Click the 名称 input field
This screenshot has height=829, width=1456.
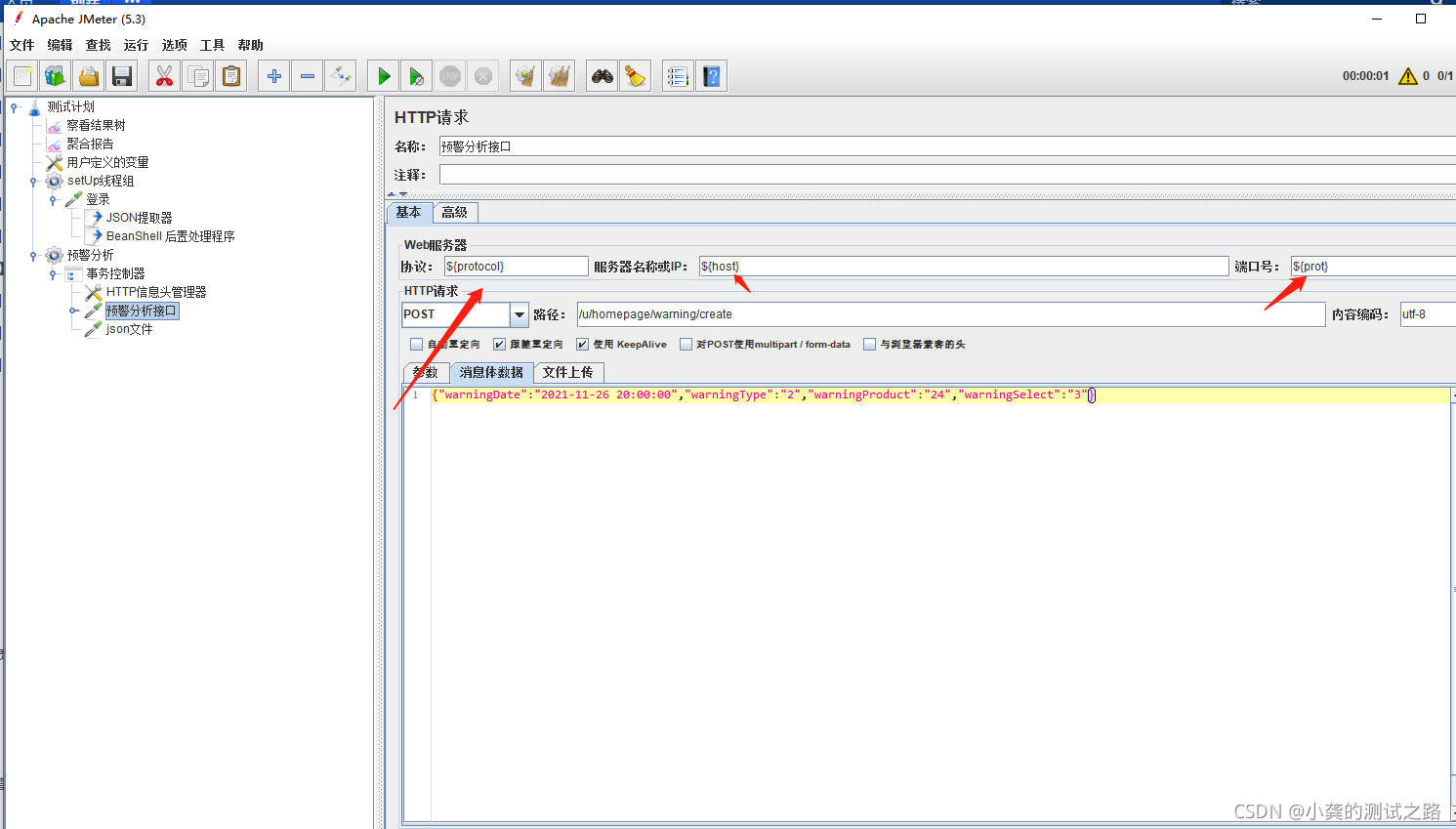click(x=947, y=146)
